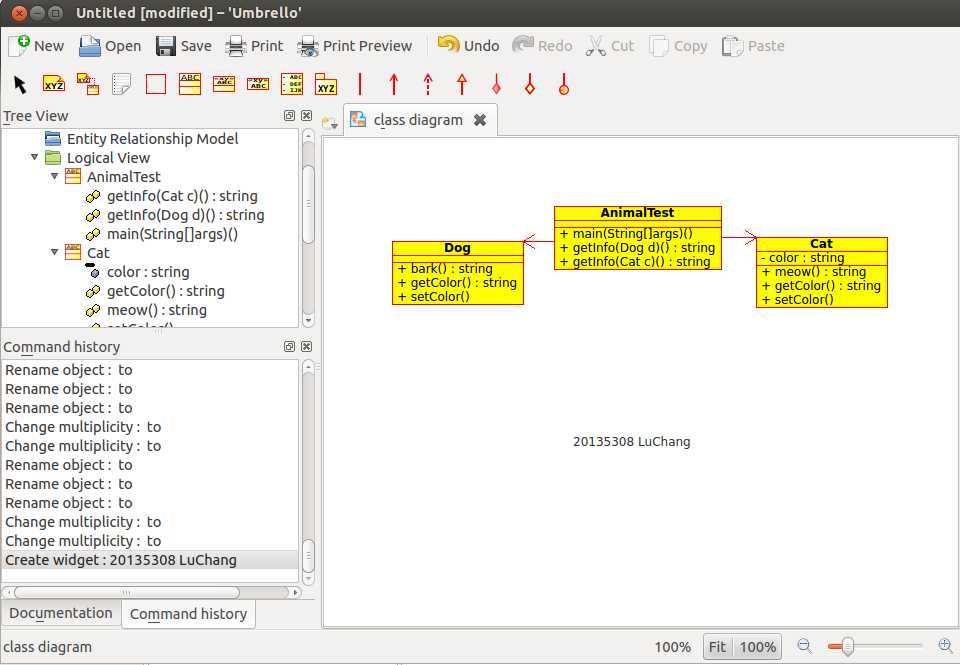
Task: Click the Fit zoom button
Action: [717, 647]
